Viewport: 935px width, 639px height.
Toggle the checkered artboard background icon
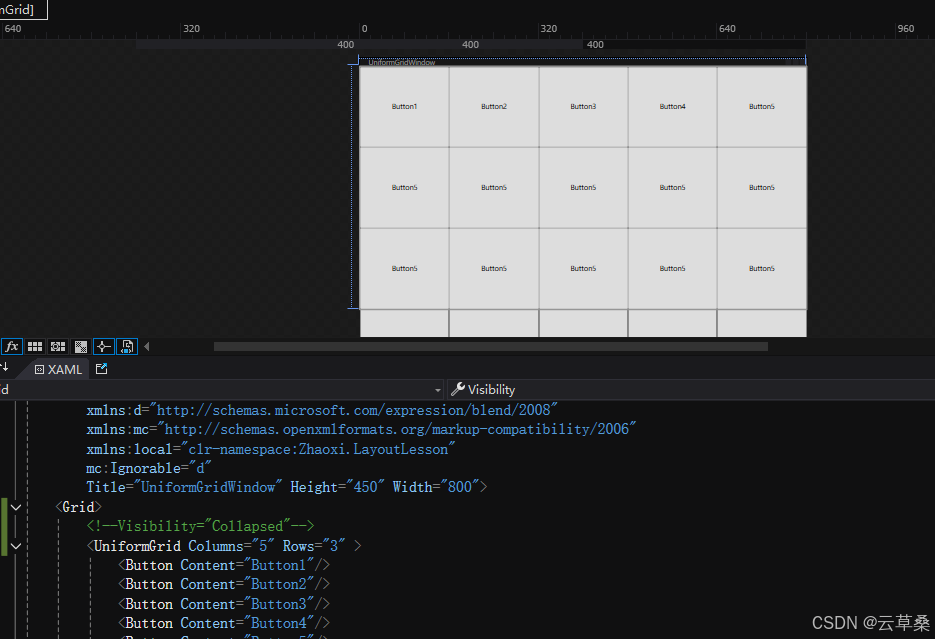tap(81, 346)
